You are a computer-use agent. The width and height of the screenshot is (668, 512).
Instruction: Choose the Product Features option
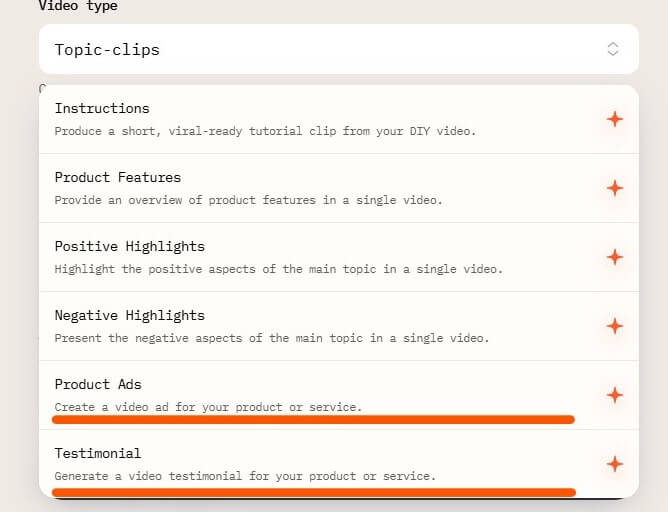coord(118,177)
